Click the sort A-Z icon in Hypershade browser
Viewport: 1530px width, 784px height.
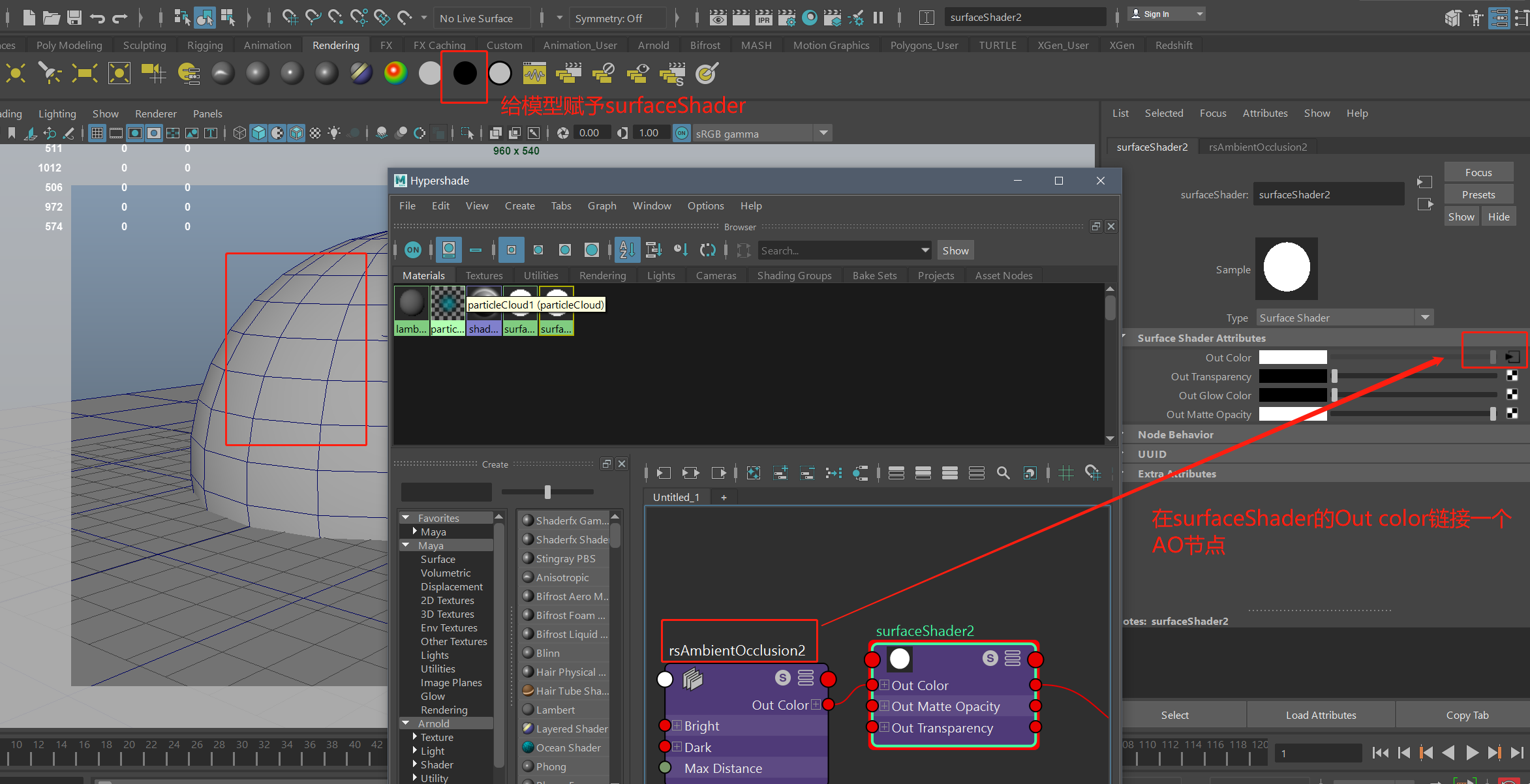pyautogui.click(x=627, y=250)
